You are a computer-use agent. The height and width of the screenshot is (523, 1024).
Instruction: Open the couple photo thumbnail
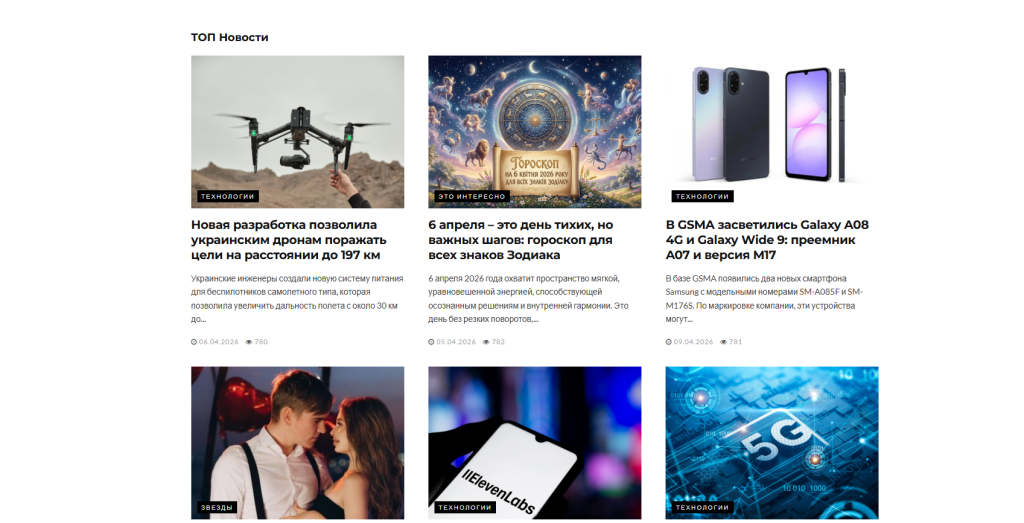click(298, 443)
